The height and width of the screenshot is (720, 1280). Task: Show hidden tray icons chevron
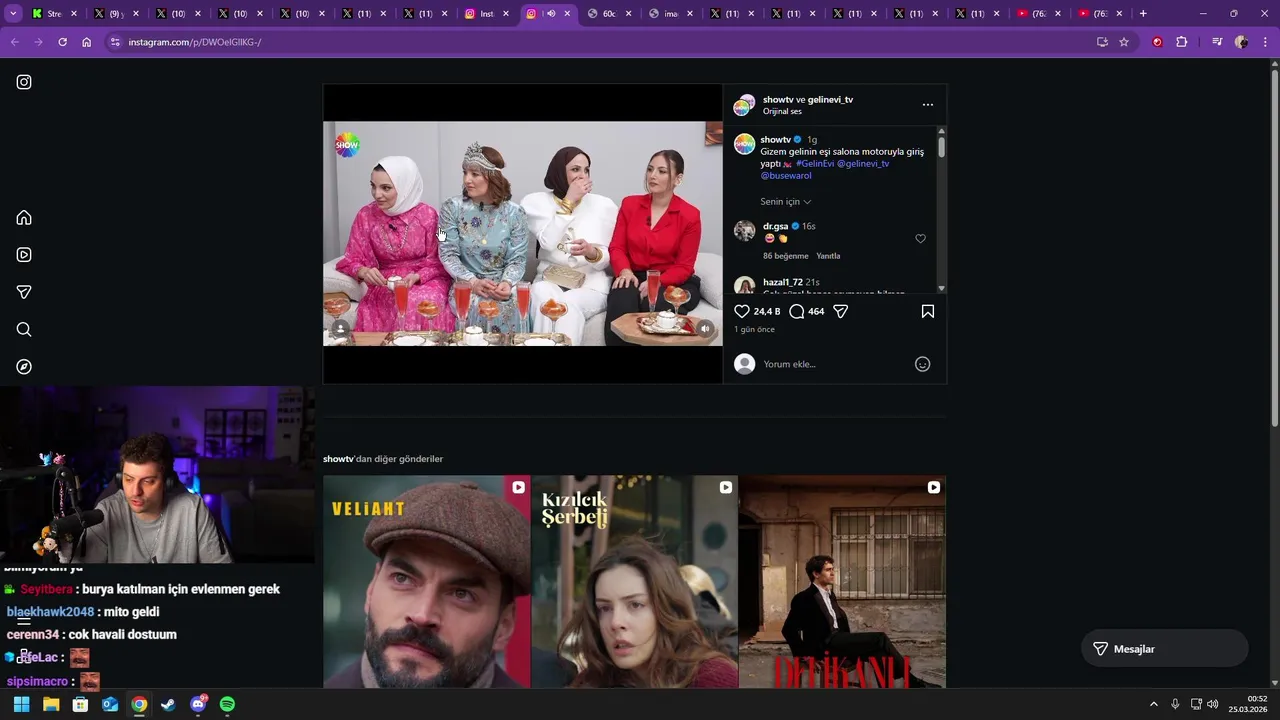(1154, 705)
